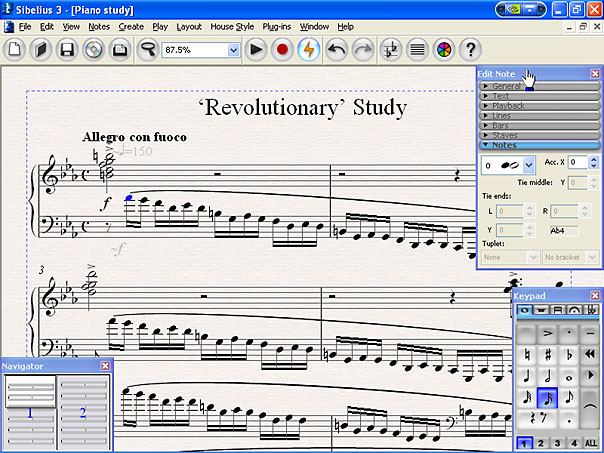
Task: Create a new score with the blank page icon
Action: (x=15, y=50)
